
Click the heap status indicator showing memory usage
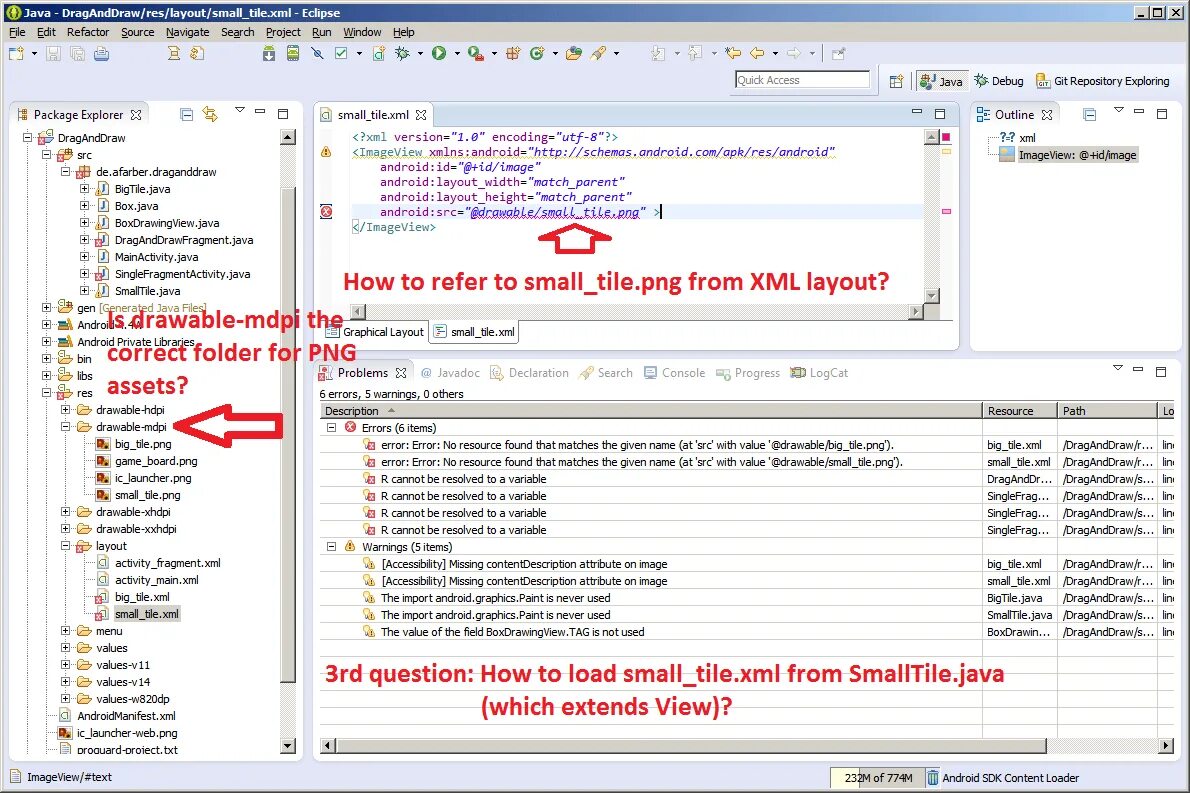point(877,777)
